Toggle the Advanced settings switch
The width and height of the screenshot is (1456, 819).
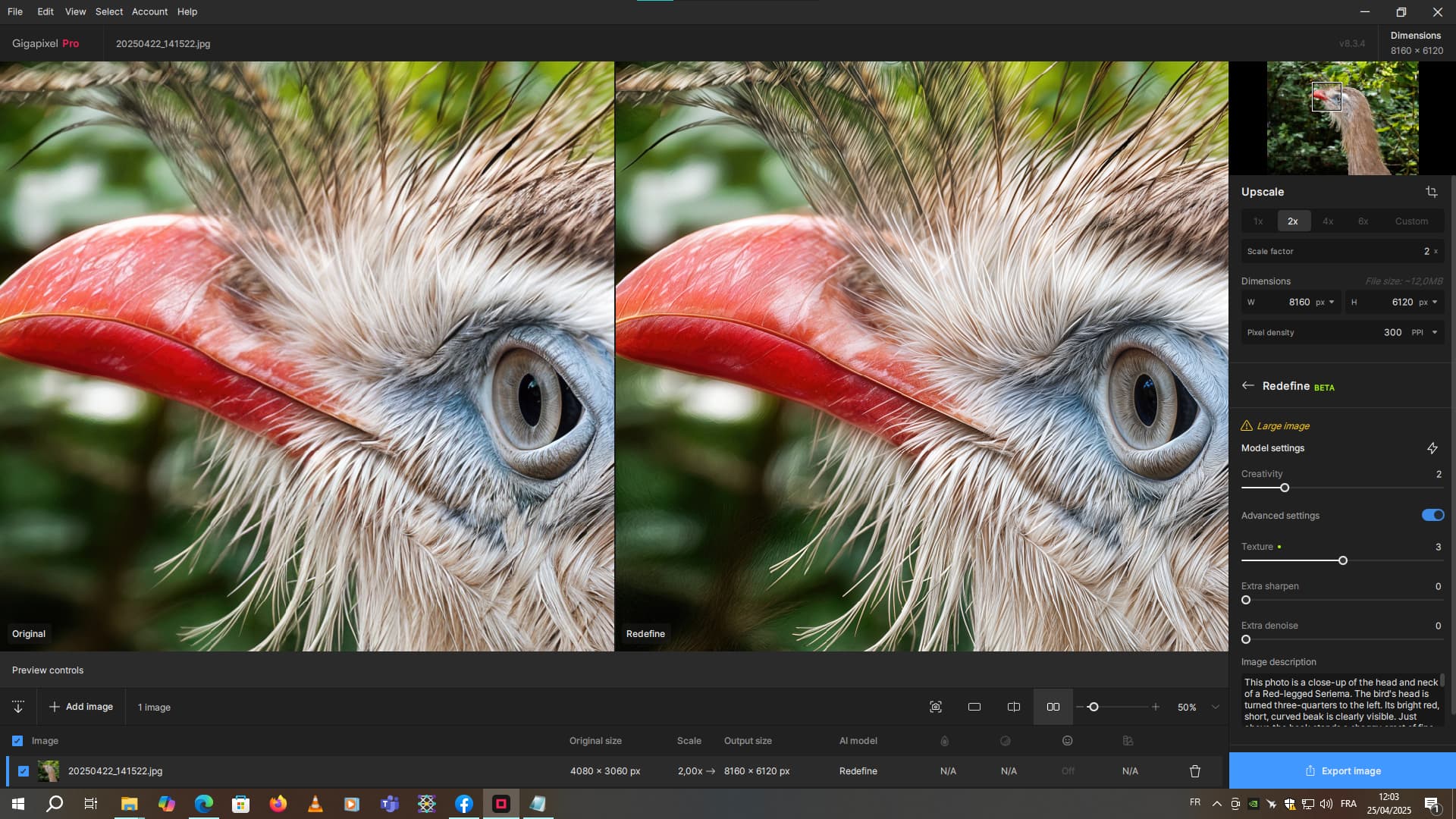[1432, 516]
